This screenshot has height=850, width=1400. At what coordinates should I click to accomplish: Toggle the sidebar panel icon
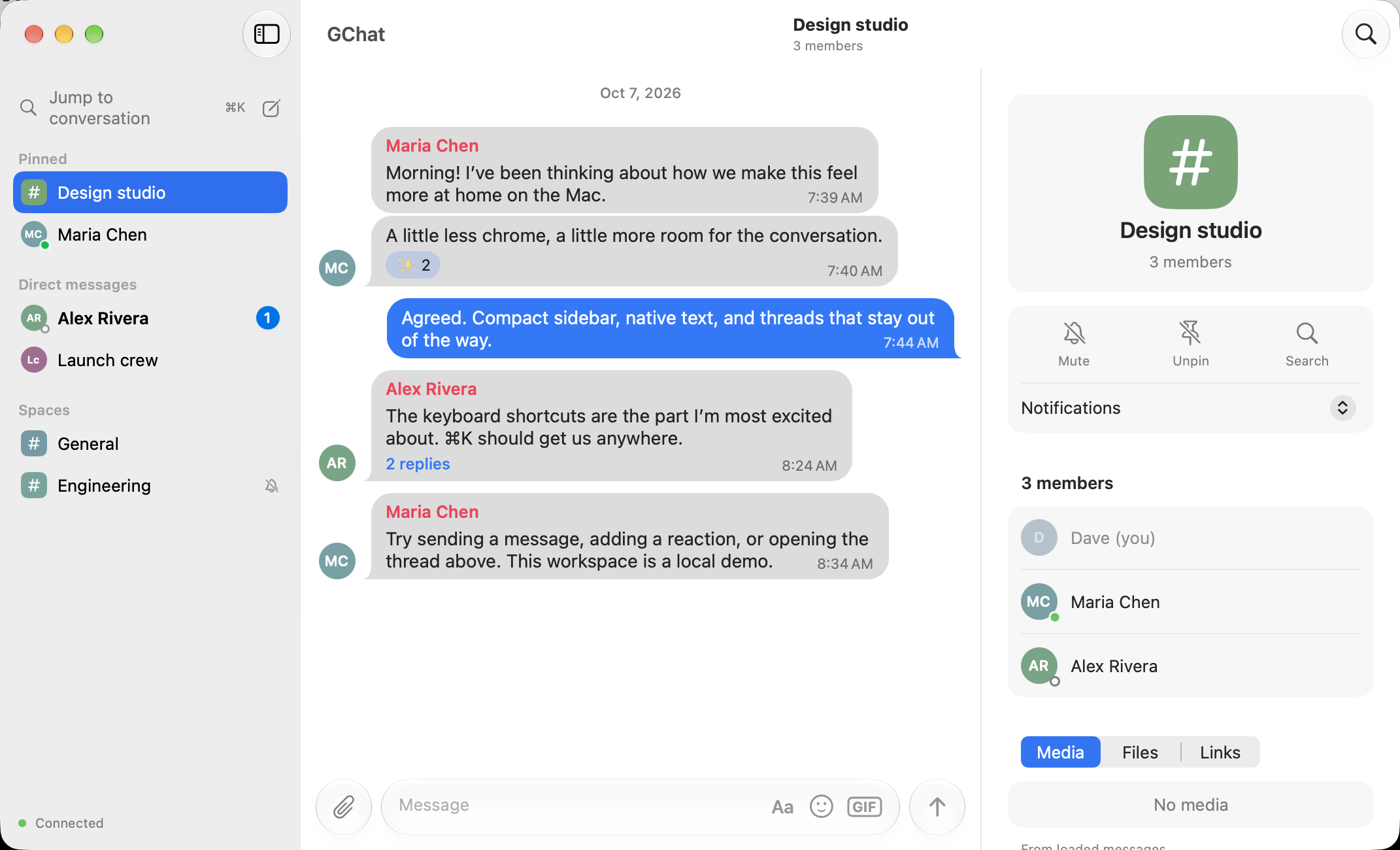tap(267, 34)
